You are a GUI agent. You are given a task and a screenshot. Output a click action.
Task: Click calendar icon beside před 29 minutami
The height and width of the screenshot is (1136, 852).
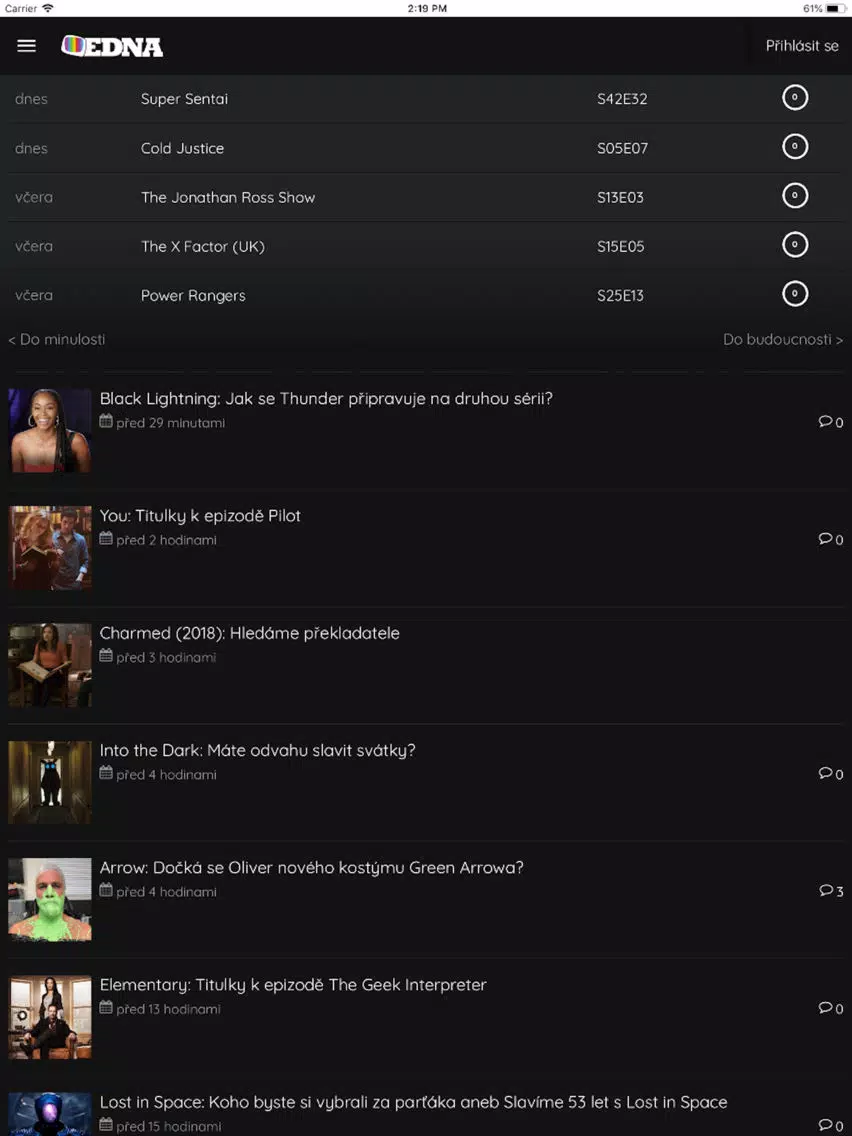[x=106, y=422]
